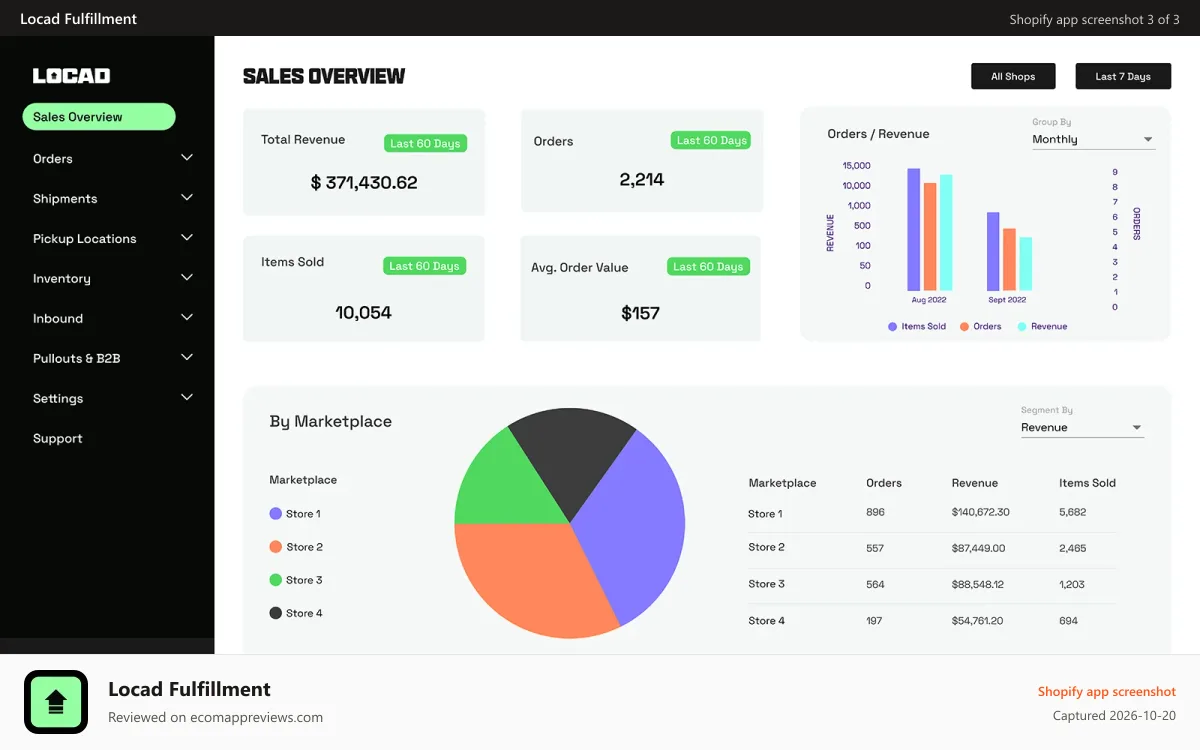This screenshot has width=1200, height=750.
Task: Click the Last 7 Days button
Action: click(1123, 76)
